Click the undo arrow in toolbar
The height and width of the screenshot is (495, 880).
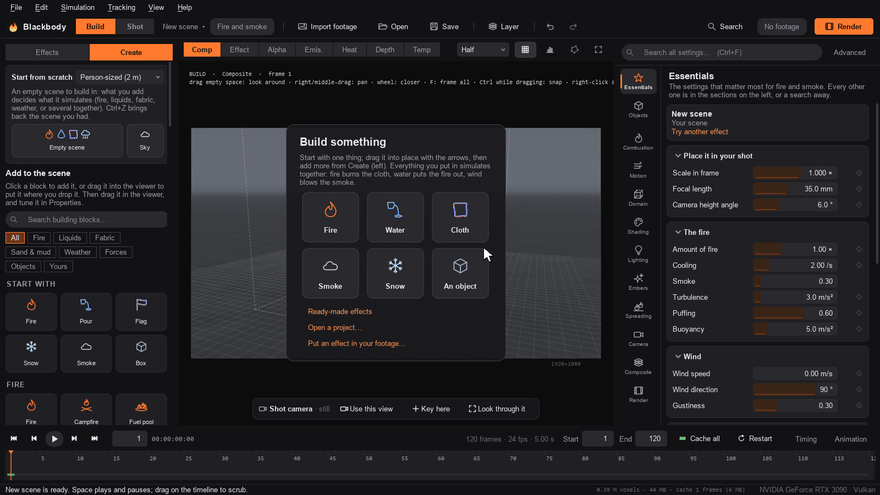pyautogui.click(x=550, y=26)
